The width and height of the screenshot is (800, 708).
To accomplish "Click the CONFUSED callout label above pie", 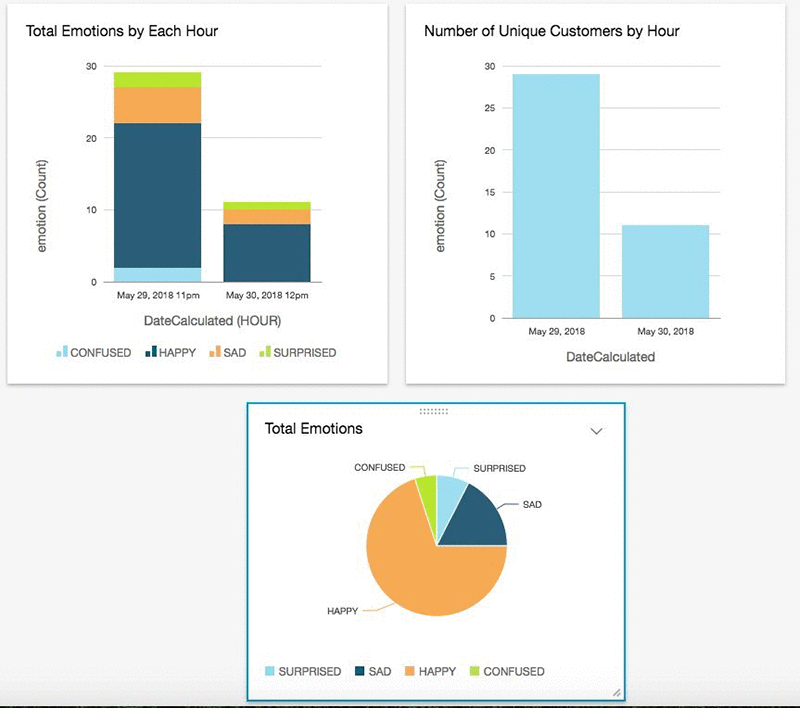I will (380, 468).
